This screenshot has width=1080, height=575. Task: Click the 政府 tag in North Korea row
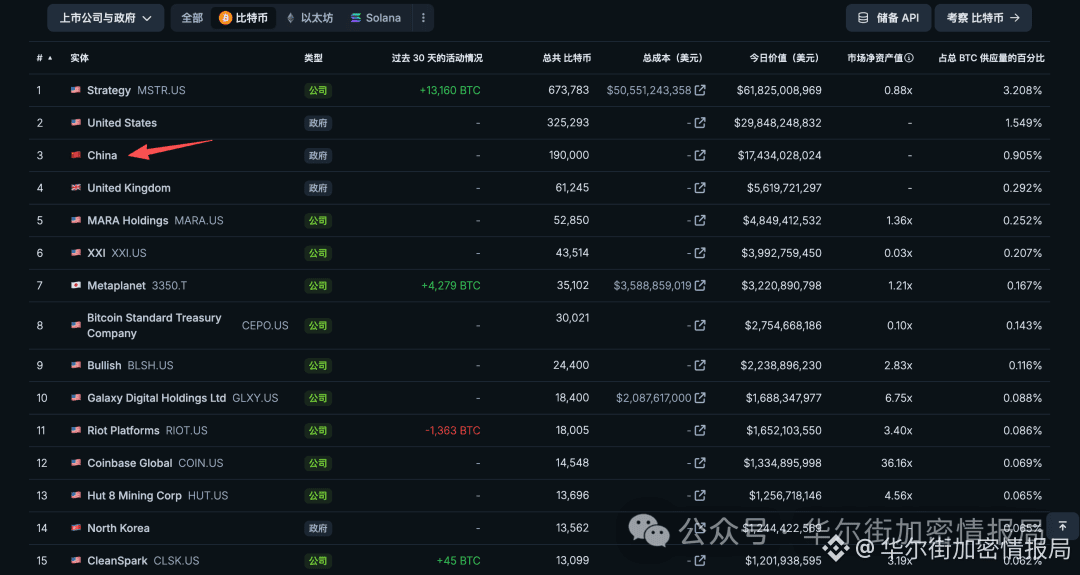[318, 527]
